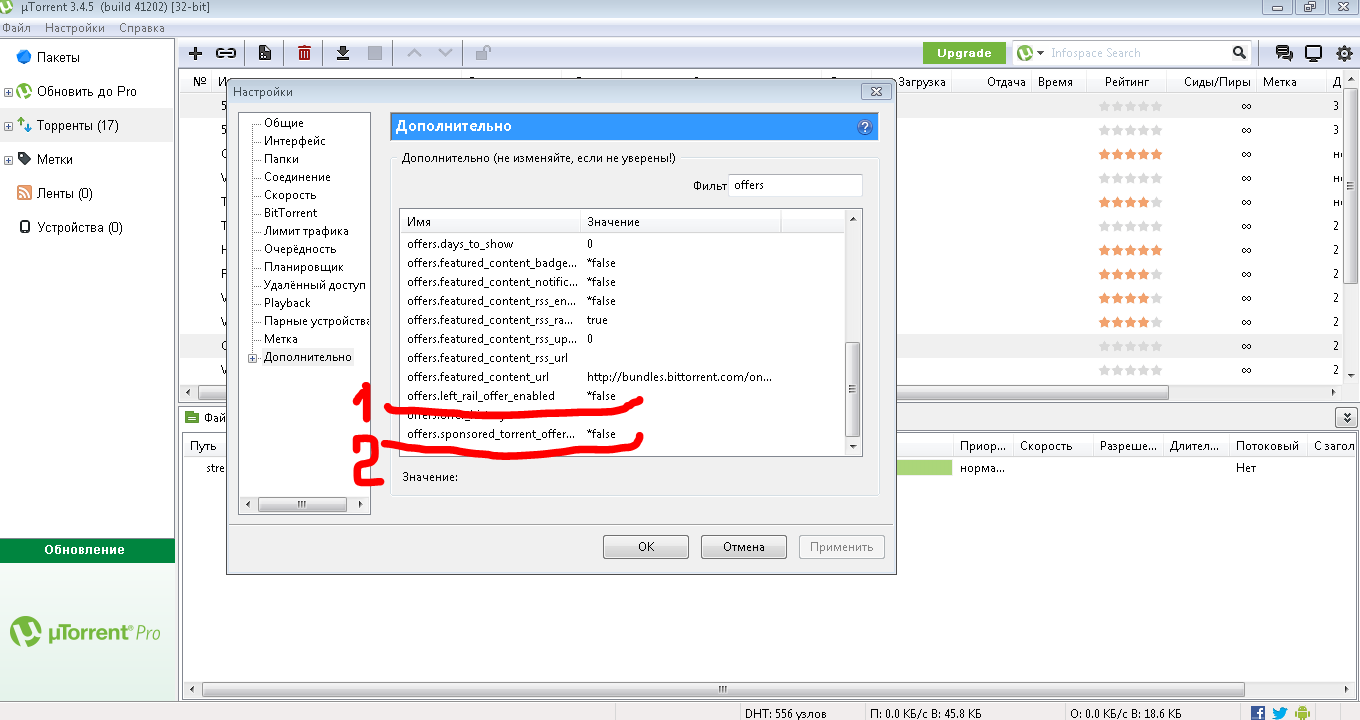
Task: Select Планировщик in the settings tree
Action: 304,267
